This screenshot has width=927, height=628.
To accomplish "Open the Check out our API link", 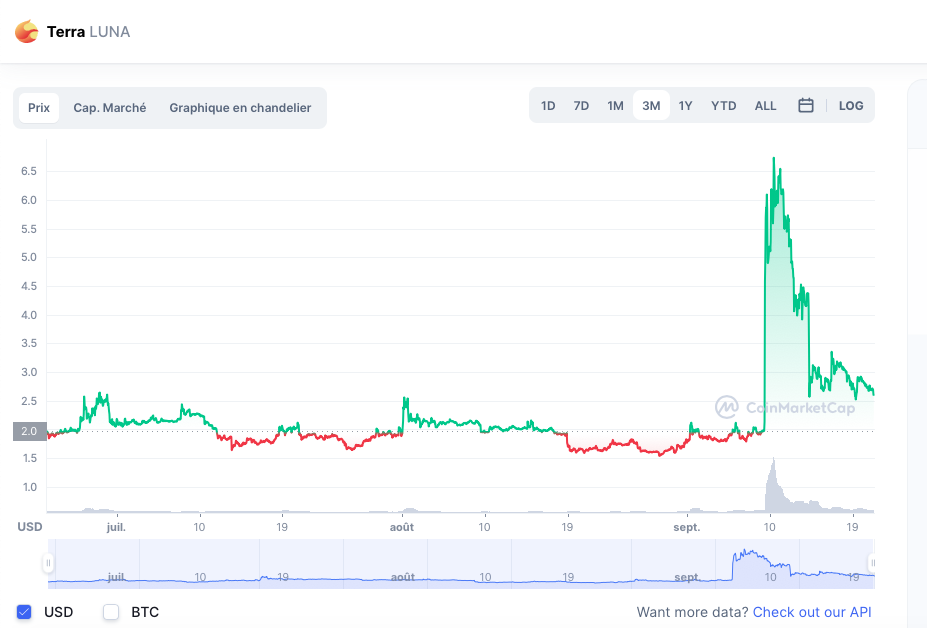I will pos(812,612).
